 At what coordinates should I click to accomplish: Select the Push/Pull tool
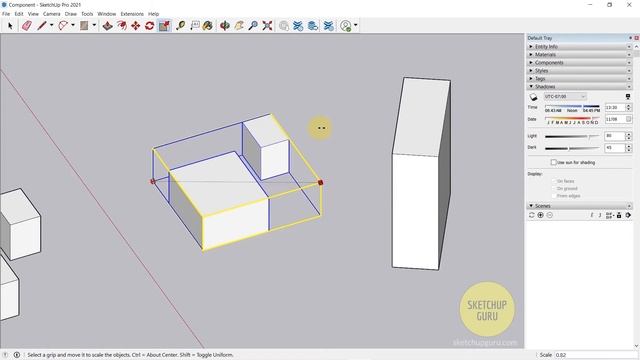(x=107, y=26)
